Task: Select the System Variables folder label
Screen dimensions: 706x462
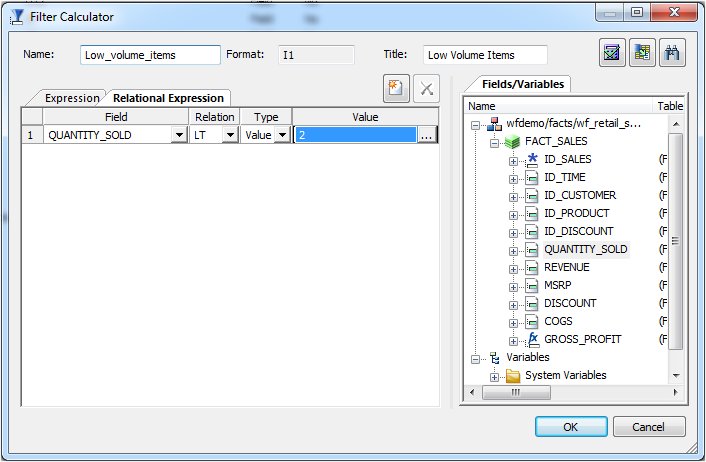Action: (566, 376)
